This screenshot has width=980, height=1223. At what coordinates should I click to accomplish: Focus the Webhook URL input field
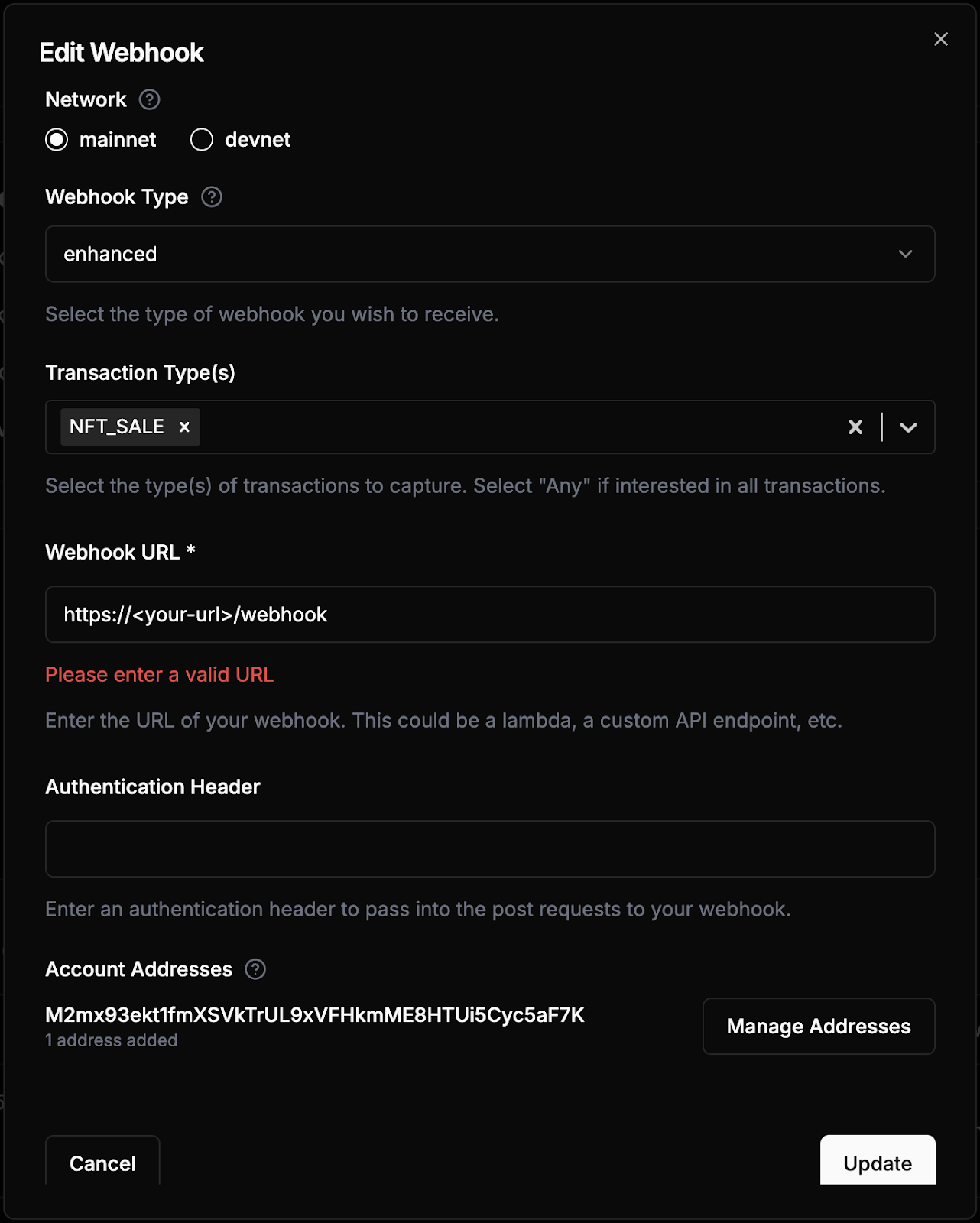coord(490,615)
